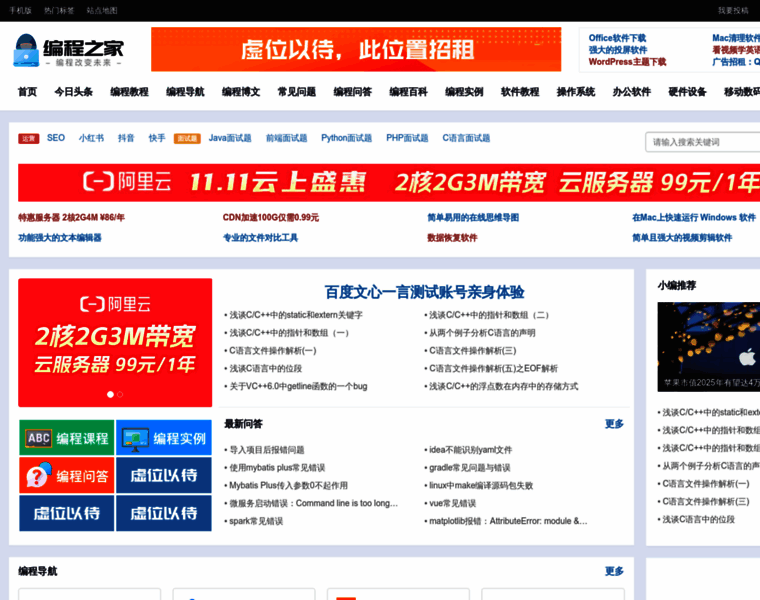760x600 pixels.
Task: Open 今日头条 navigation item
Action: pyautogui.click(x=74, y=92)
